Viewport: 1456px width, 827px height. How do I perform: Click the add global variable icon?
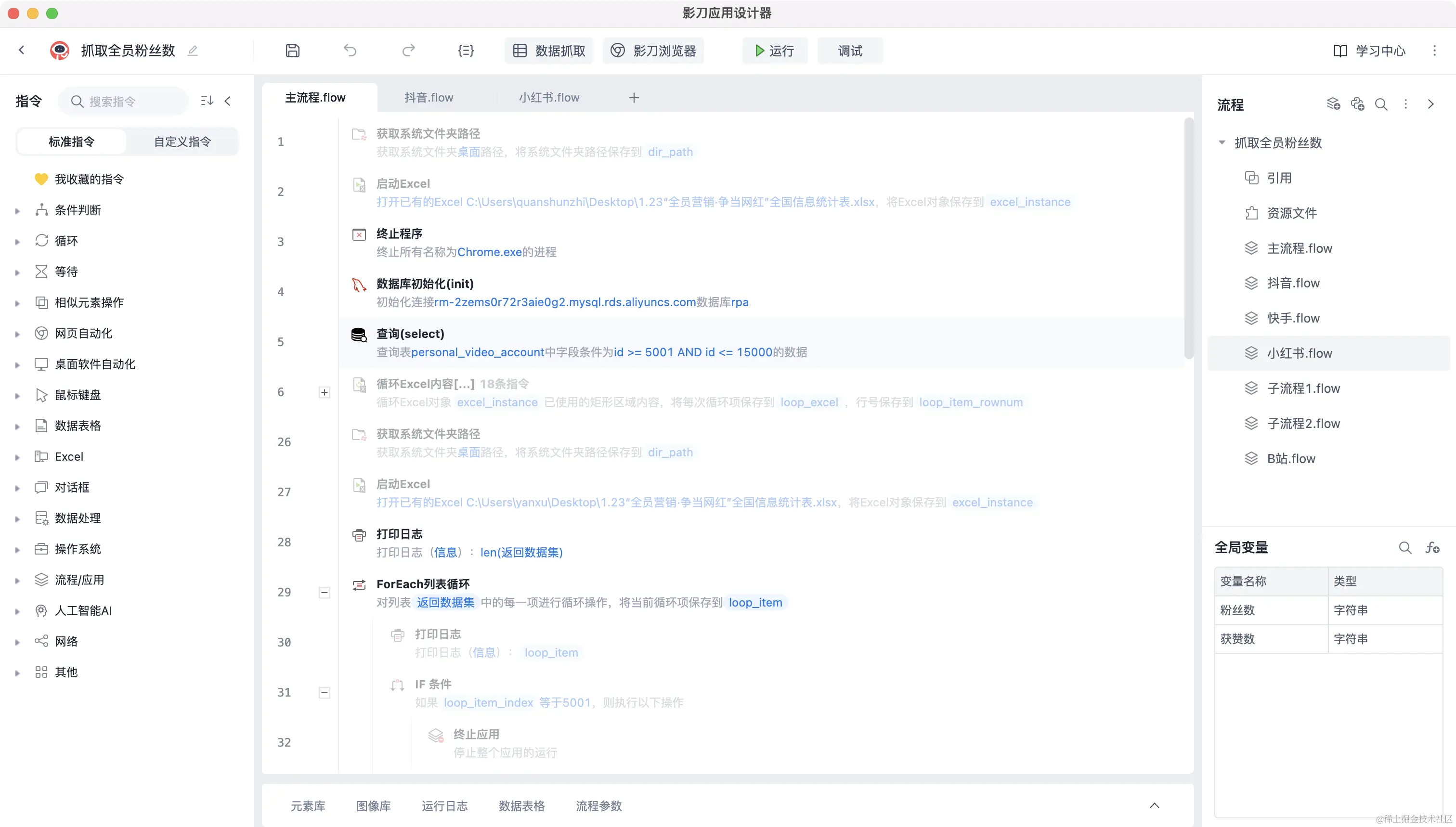click(1432, 547)
